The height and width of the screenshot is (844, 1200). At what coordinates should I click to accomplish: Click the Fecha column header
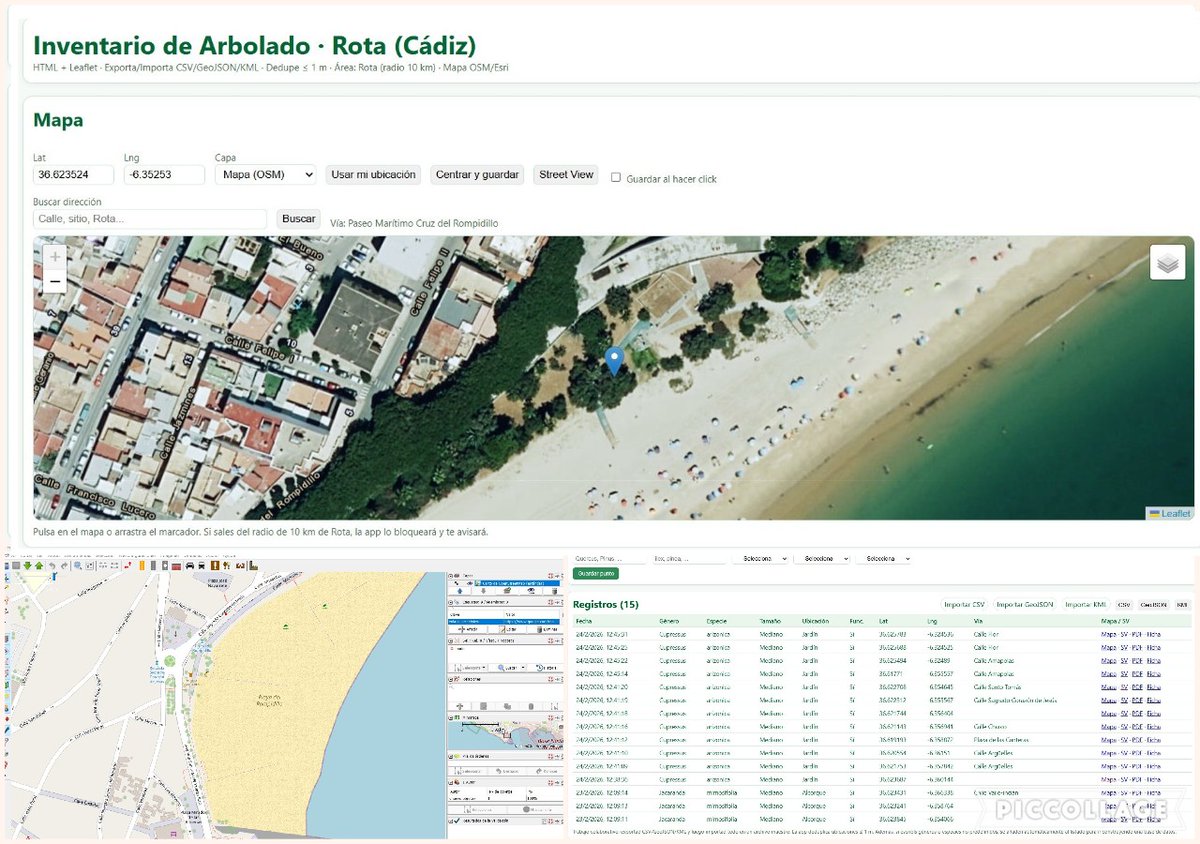[x=585, y=621]
